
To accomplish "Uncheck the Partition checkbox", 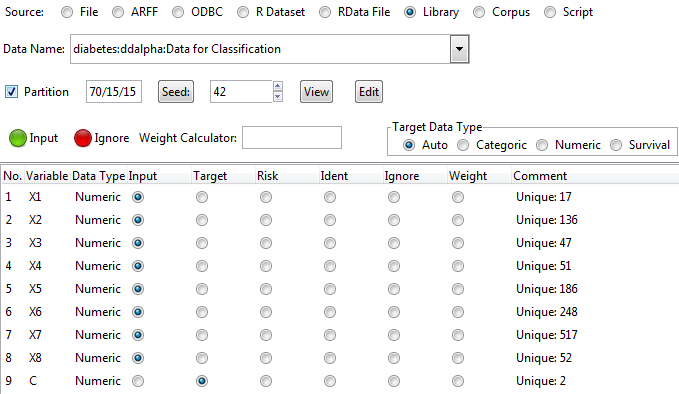I will (11, 92).
